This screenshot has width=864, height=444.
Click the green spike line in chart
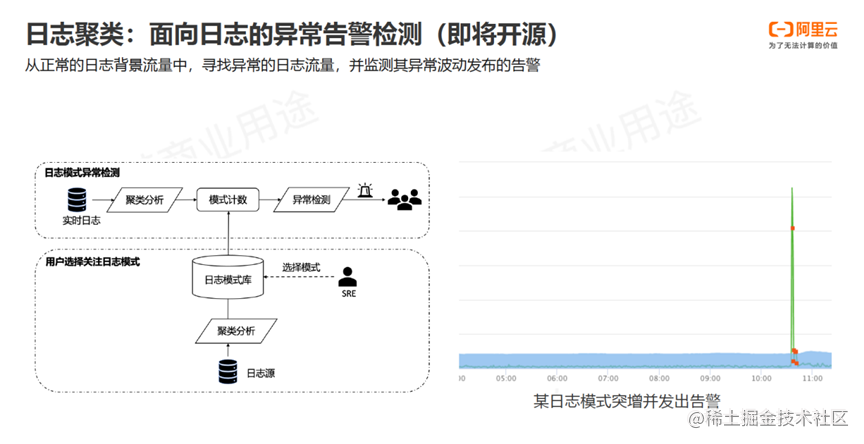[792, 275]
